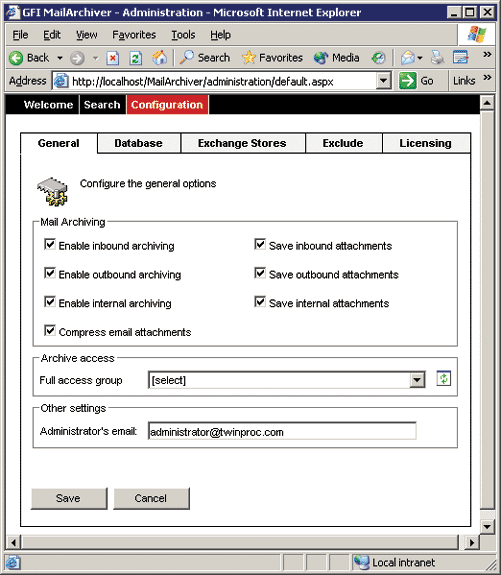Click the History toolbar icon
Image resolution: width=501 pixels, height=575 pixels.
coord(378,58)
